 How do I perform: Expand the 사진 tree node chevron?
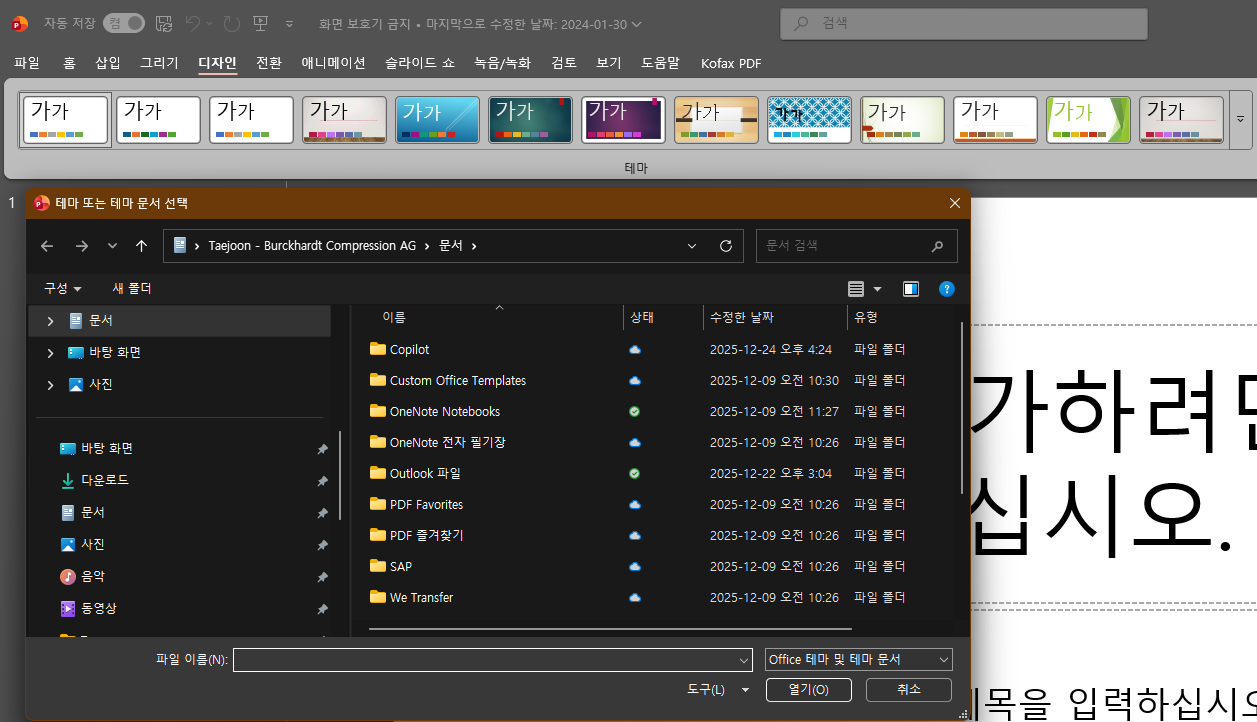pyautogui.click(x=51, y=384)
